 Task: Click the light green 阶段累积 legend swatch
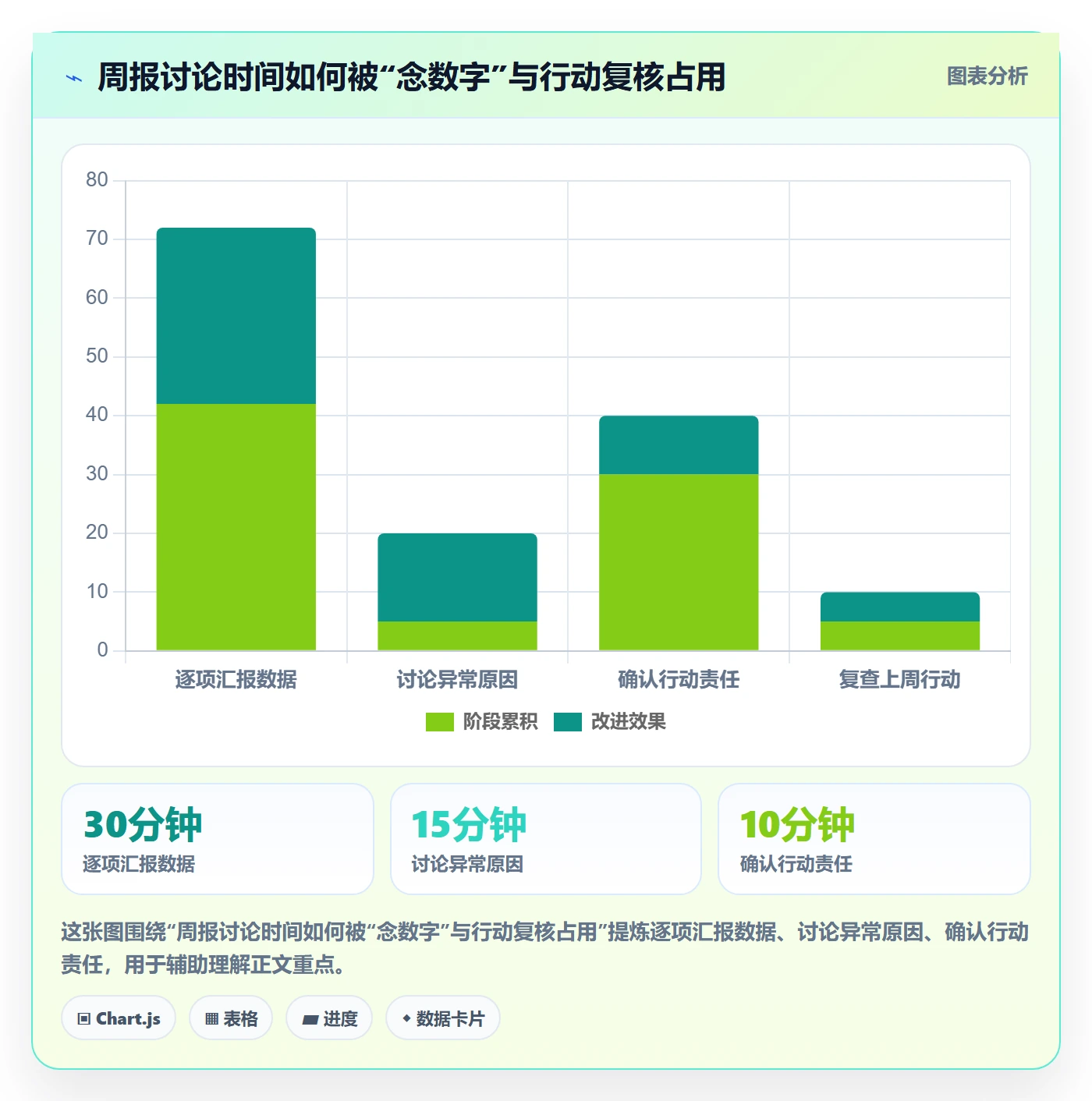[x=439, y=722]
